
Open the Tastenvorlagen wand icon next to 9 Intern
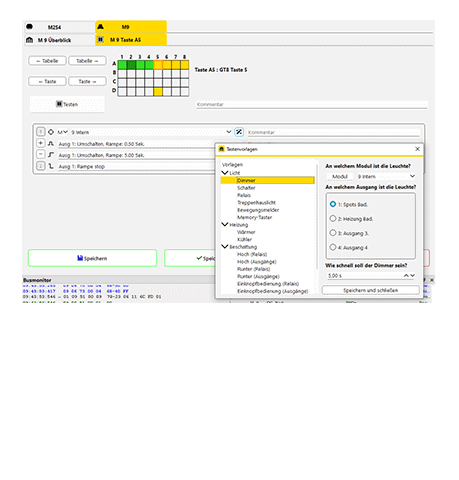point(239,132)
